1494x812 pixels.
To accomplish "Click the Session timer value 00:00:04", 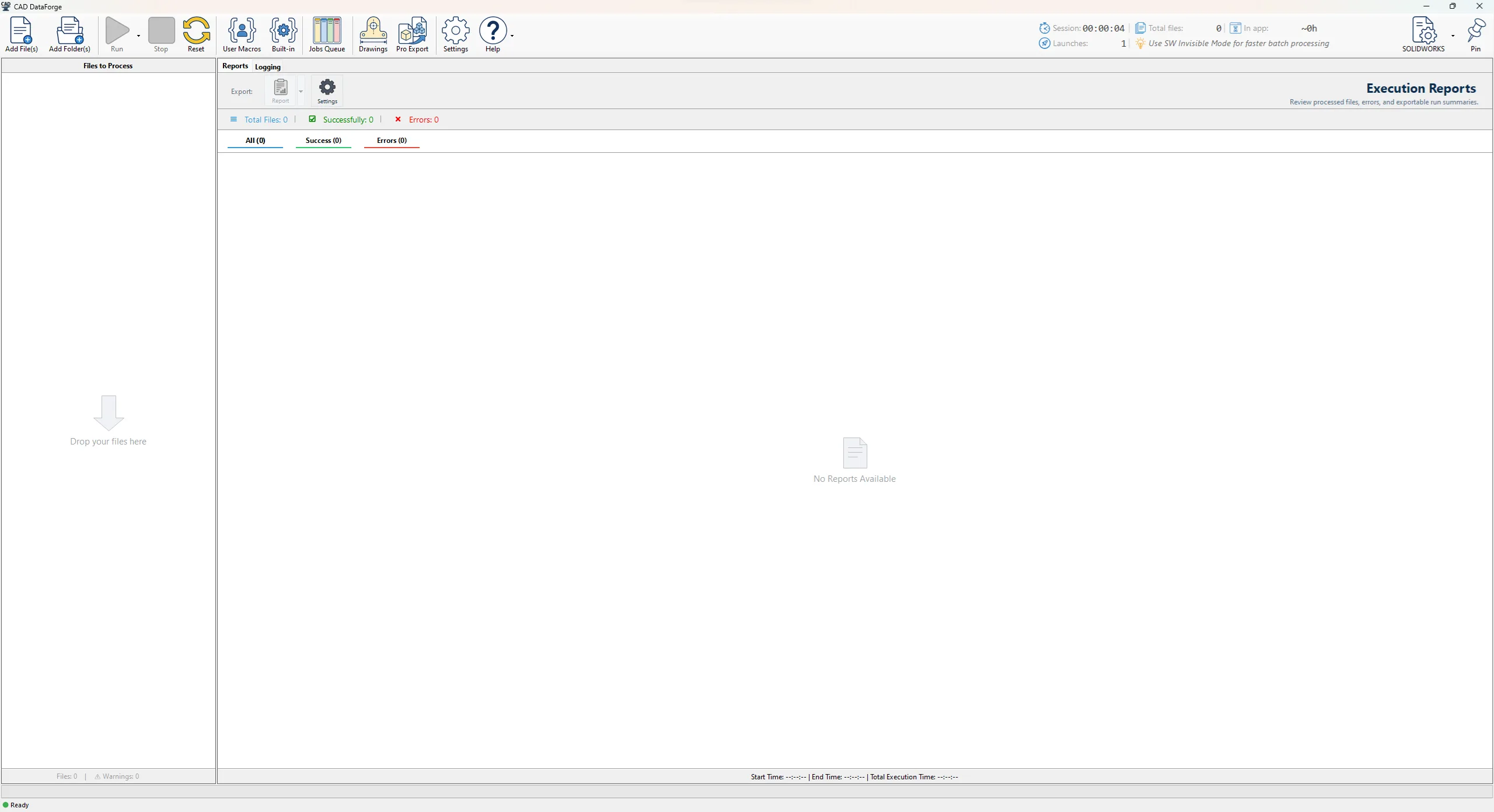I will (x=1103, y=28).
